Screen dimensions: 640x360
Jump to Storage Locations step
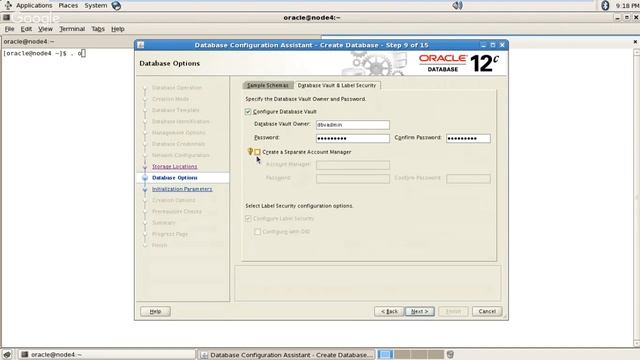point(174,167)
